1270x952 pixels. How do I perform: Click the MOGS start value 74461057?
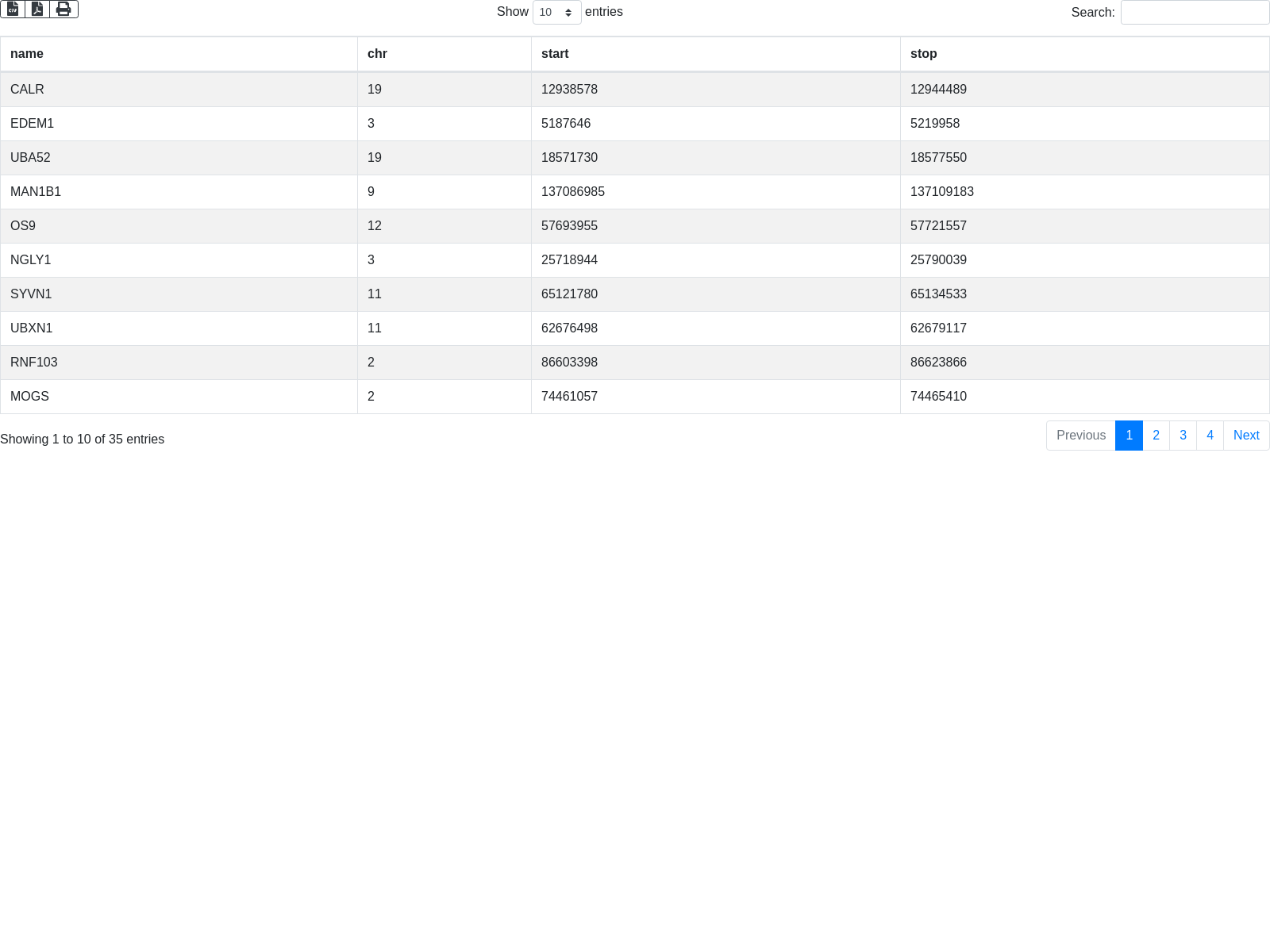(x=569, y=397)
